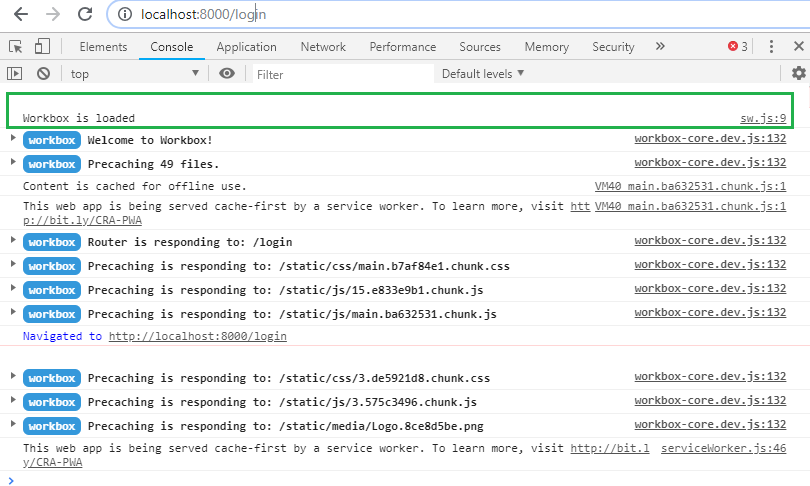Open the DevTools three-dot menu
Image resolution: width=810 pixels, height=486 pixels.
[x=771, y=46]
